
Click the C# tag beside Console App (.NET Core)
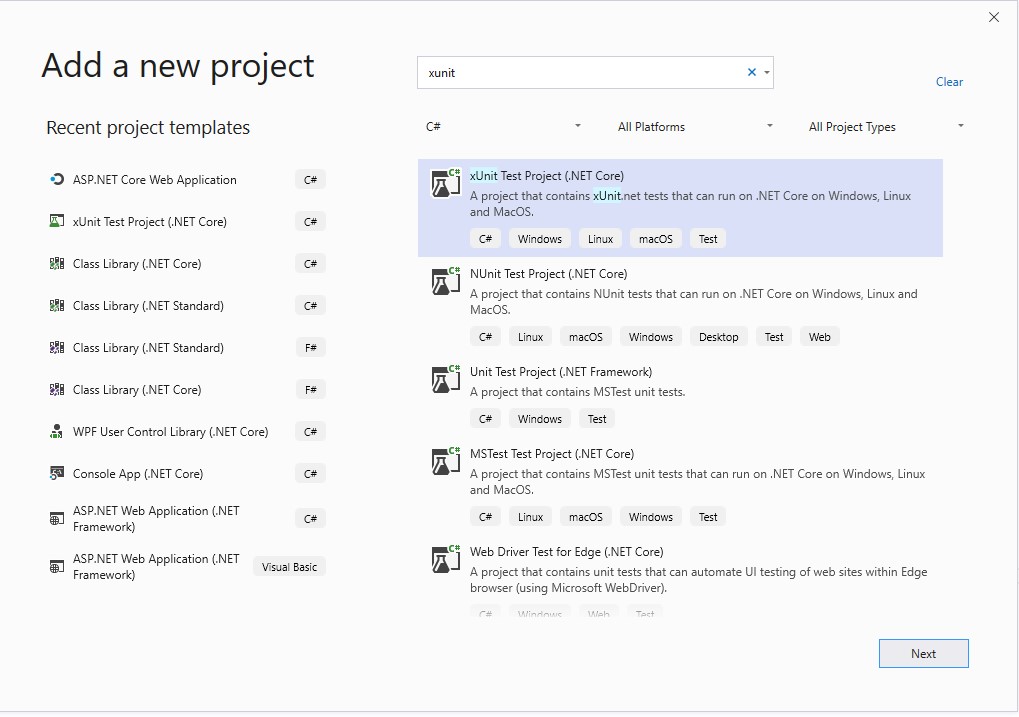pos(311,473)
